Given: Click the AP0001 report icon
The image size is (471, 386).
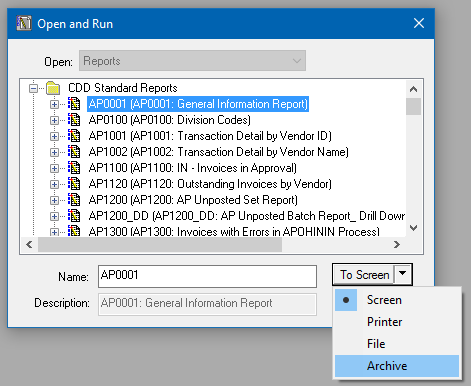Looking at the screenshot, I should coord(74,104).
